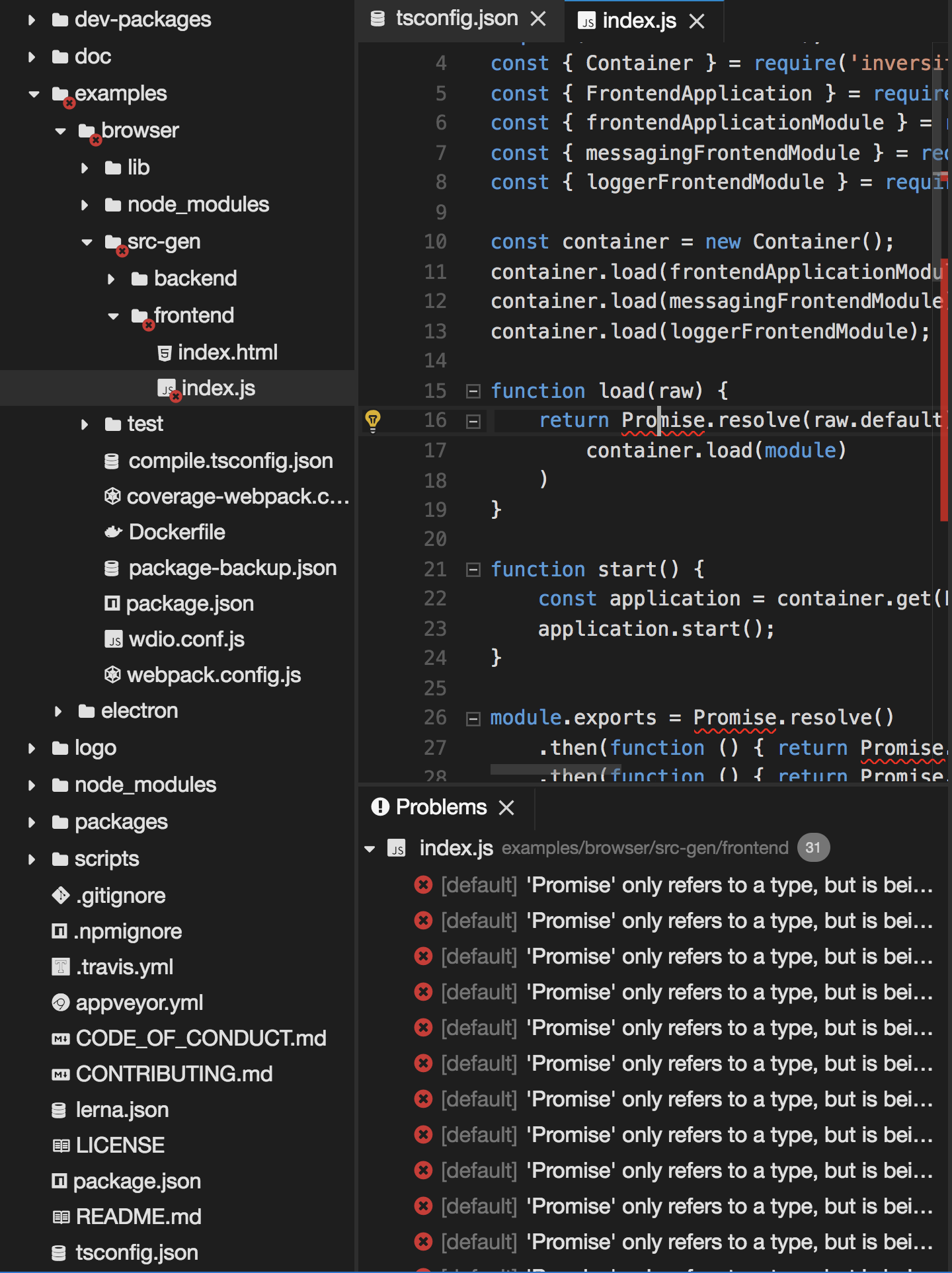
Task: Select index.js in the file tree
Action: click(x=218, y=388)
